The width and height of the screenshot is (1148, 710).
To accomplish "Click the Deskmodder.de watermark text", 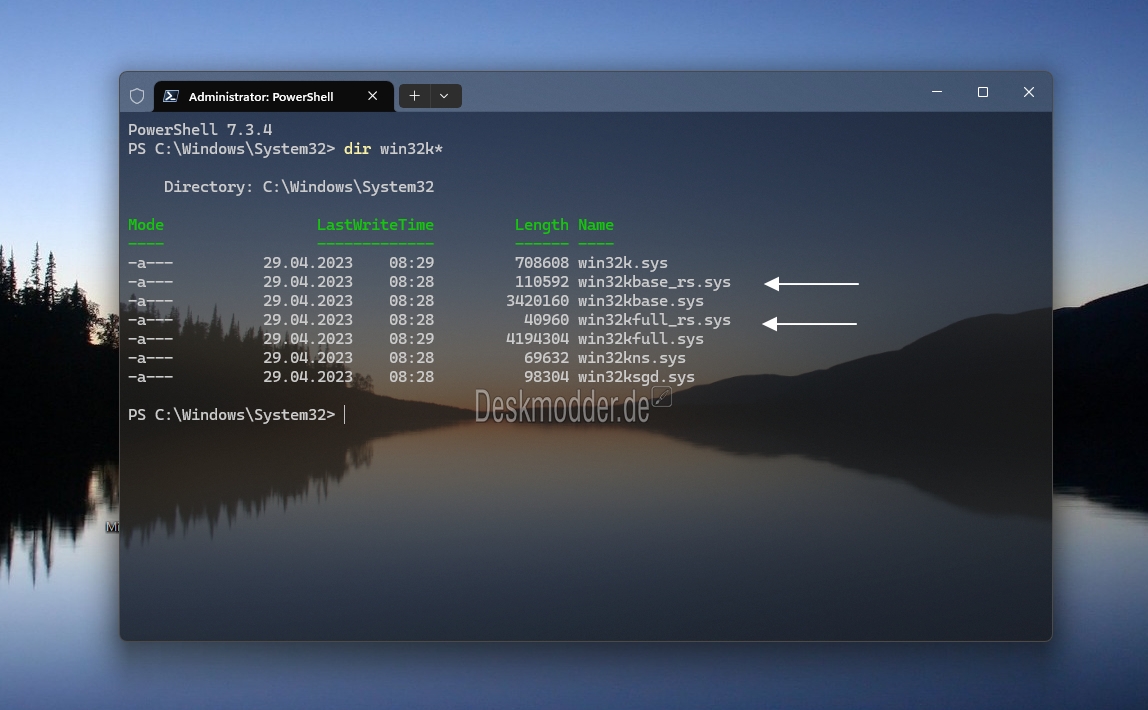I will pyautogui.click(x=562, y=406).
